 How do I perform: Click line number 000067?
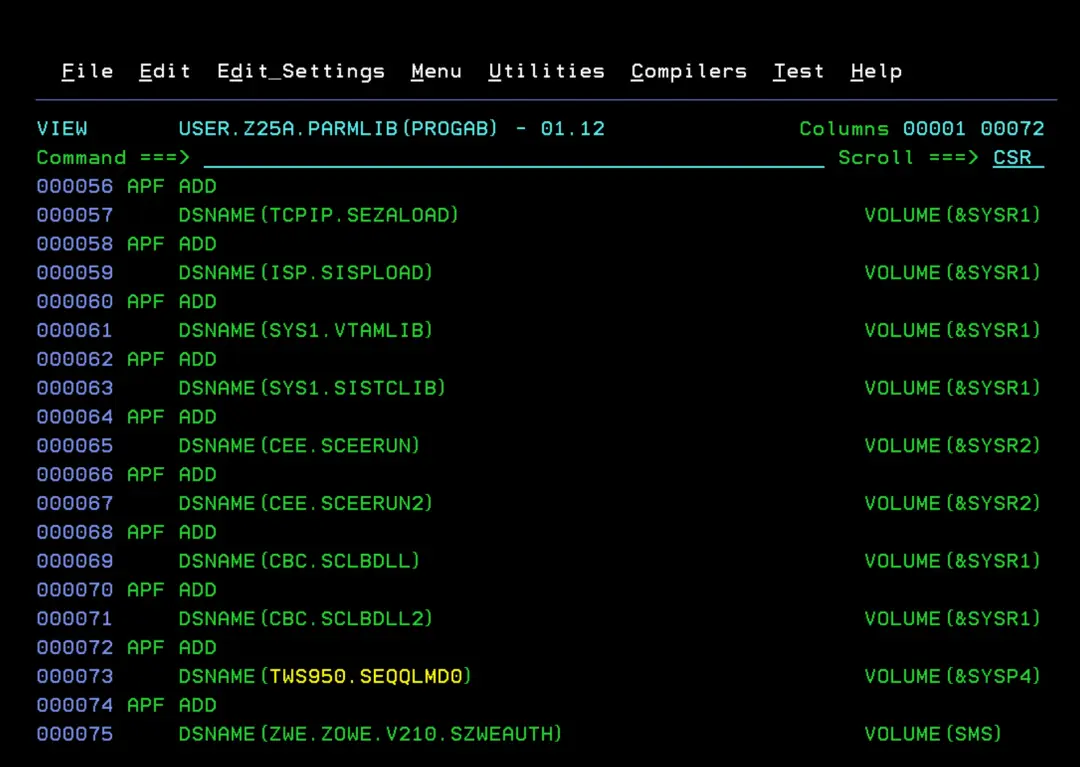[x=74, y=503]
